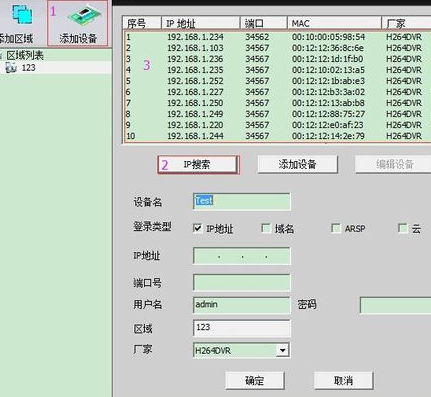431x397 pixels.
Task: Select device row 192.168.1.234
Action: (x=277, y=37)
